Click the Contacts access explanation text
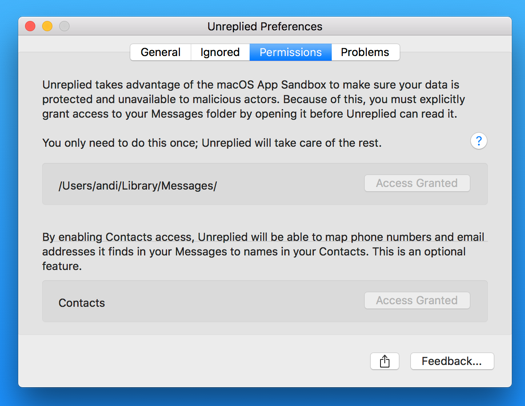 click(263, 251)
